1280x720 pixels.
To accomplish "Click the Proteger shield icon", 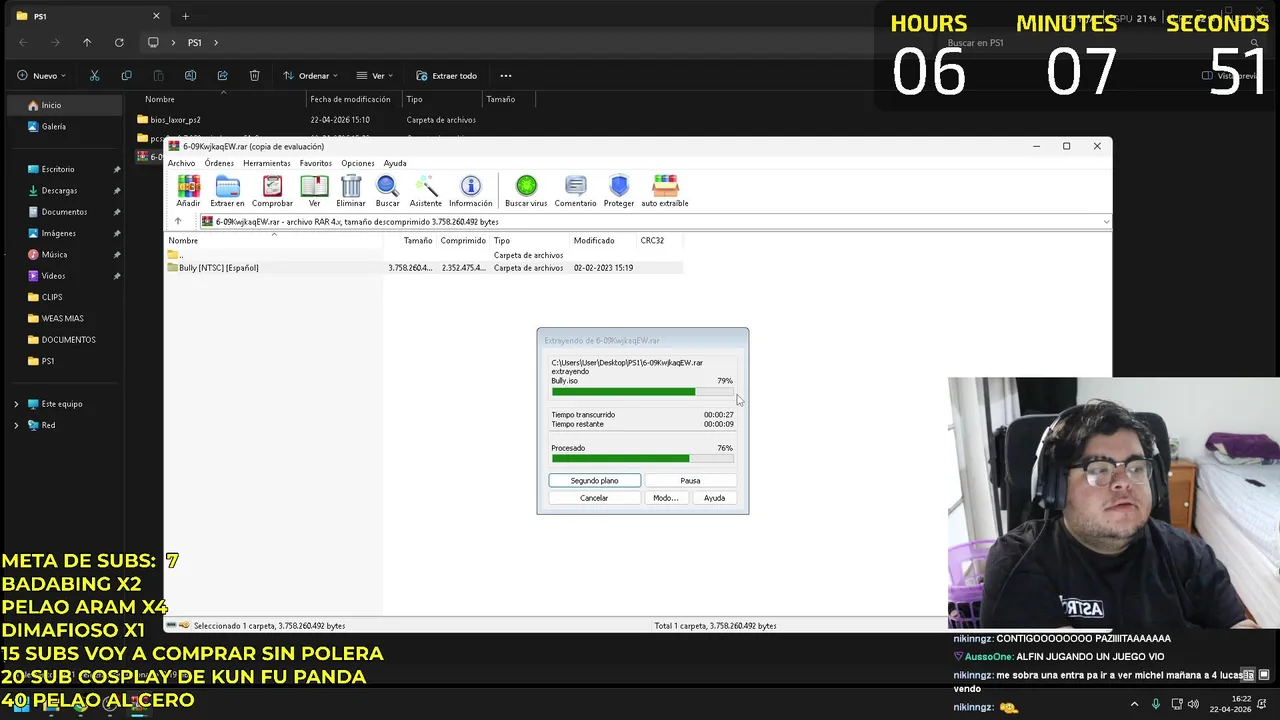I will coord(619,191).
